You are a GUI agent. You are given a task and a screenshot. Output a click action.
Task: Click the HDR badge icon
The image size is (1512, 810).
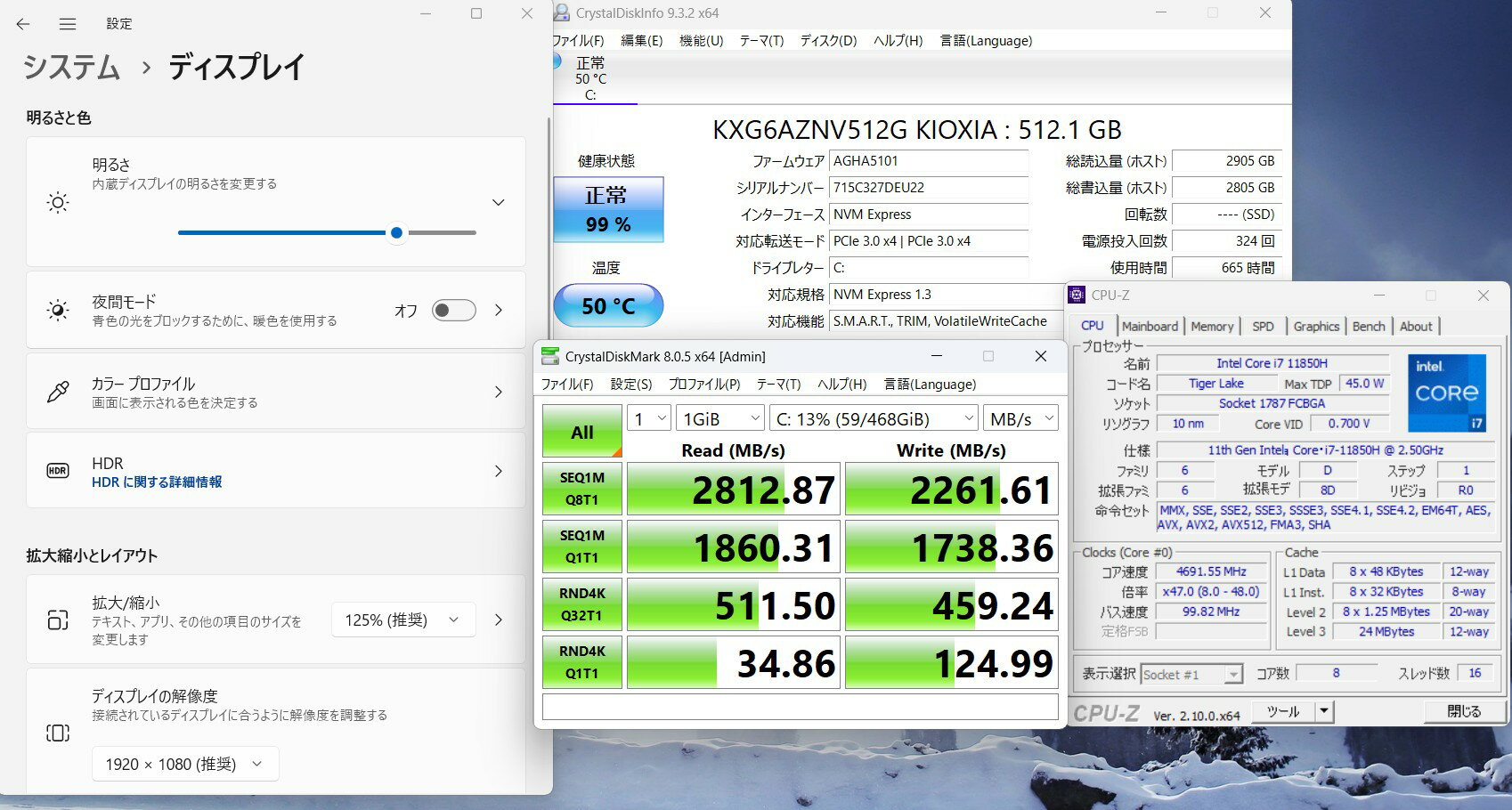coord(58,471)
